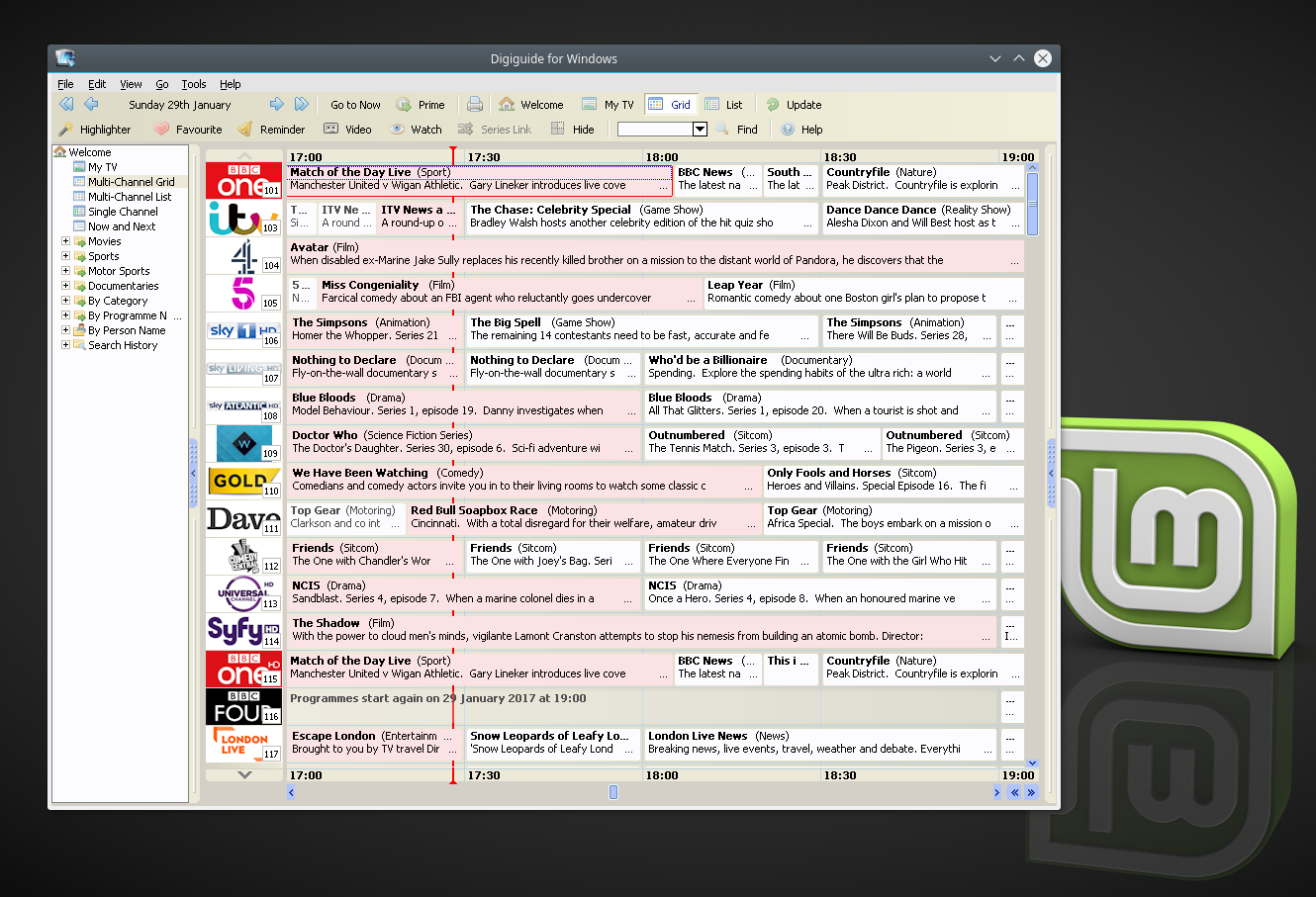The image size is (1316, 897).
Task: Click the Update button
Action: point(794,104)
